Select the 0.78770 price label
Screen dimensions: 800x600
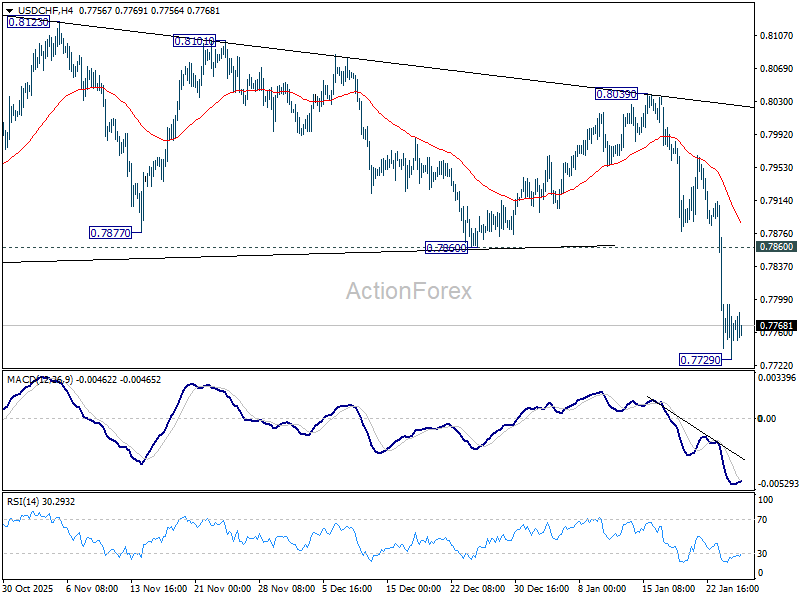[x=110, y=233]
